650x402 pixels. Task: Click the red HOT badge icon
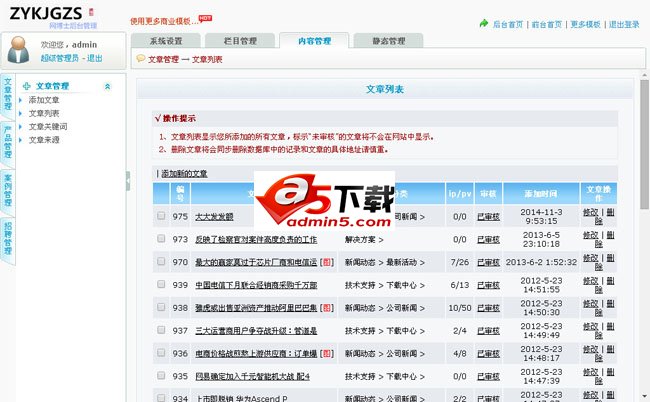pyautogui.click(x=205, y=18)
